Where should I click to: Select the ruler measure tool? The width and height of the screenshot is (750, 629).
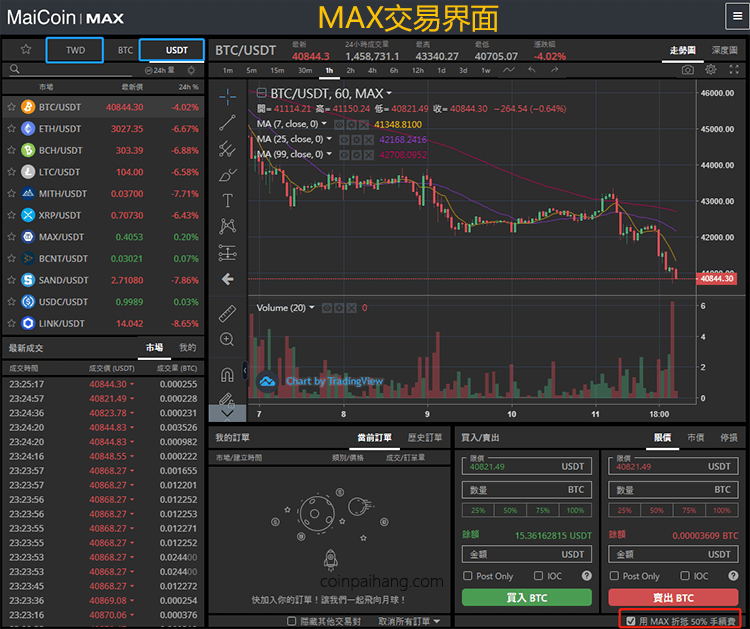[x=228, y=313]
